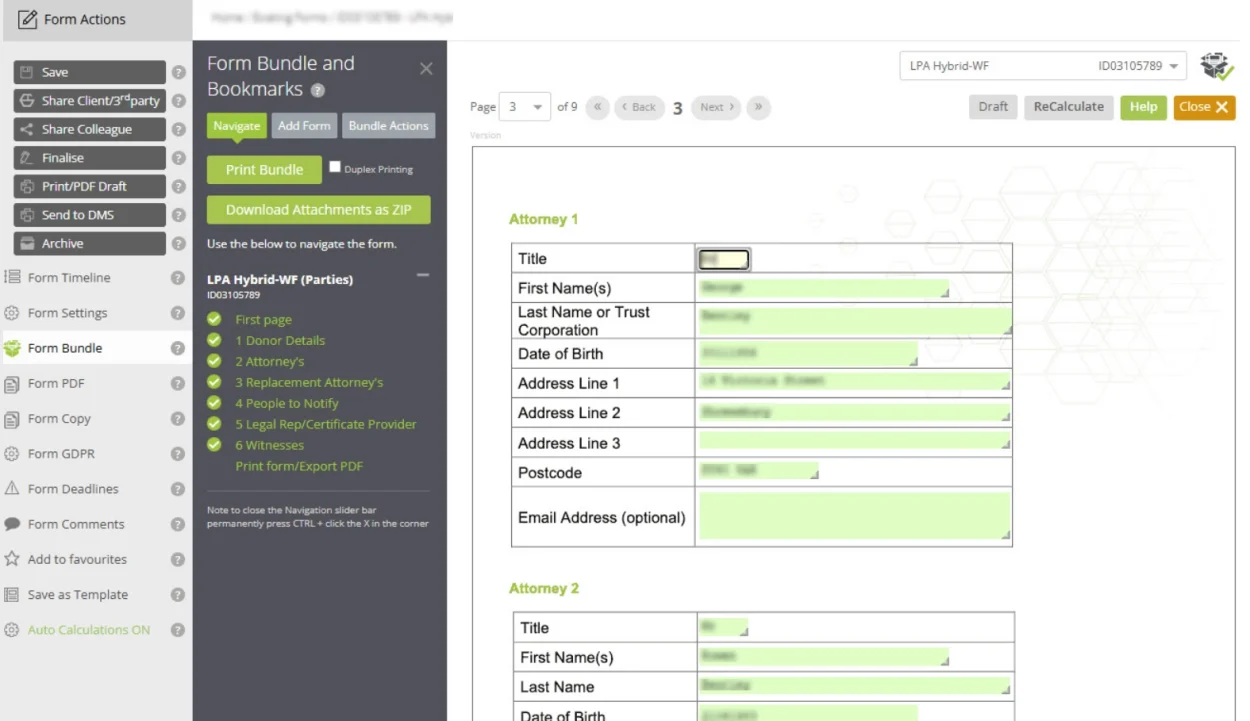Toggle Auto Calculations off

(11, 629)
